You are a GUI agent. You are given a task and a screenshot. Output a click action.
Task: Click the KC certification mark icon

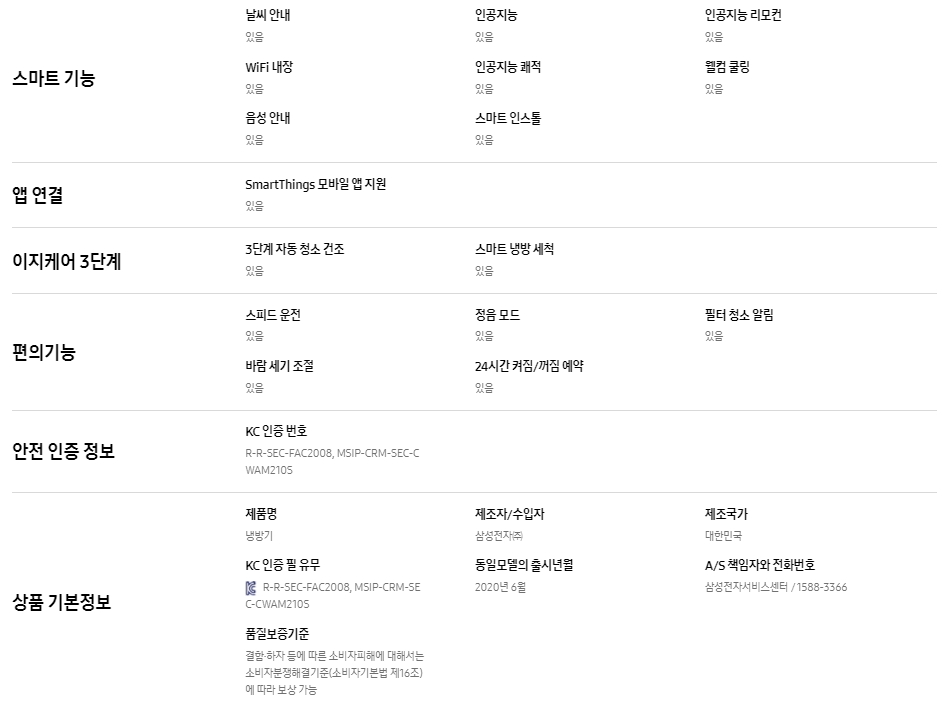click(x=251, y=587)
